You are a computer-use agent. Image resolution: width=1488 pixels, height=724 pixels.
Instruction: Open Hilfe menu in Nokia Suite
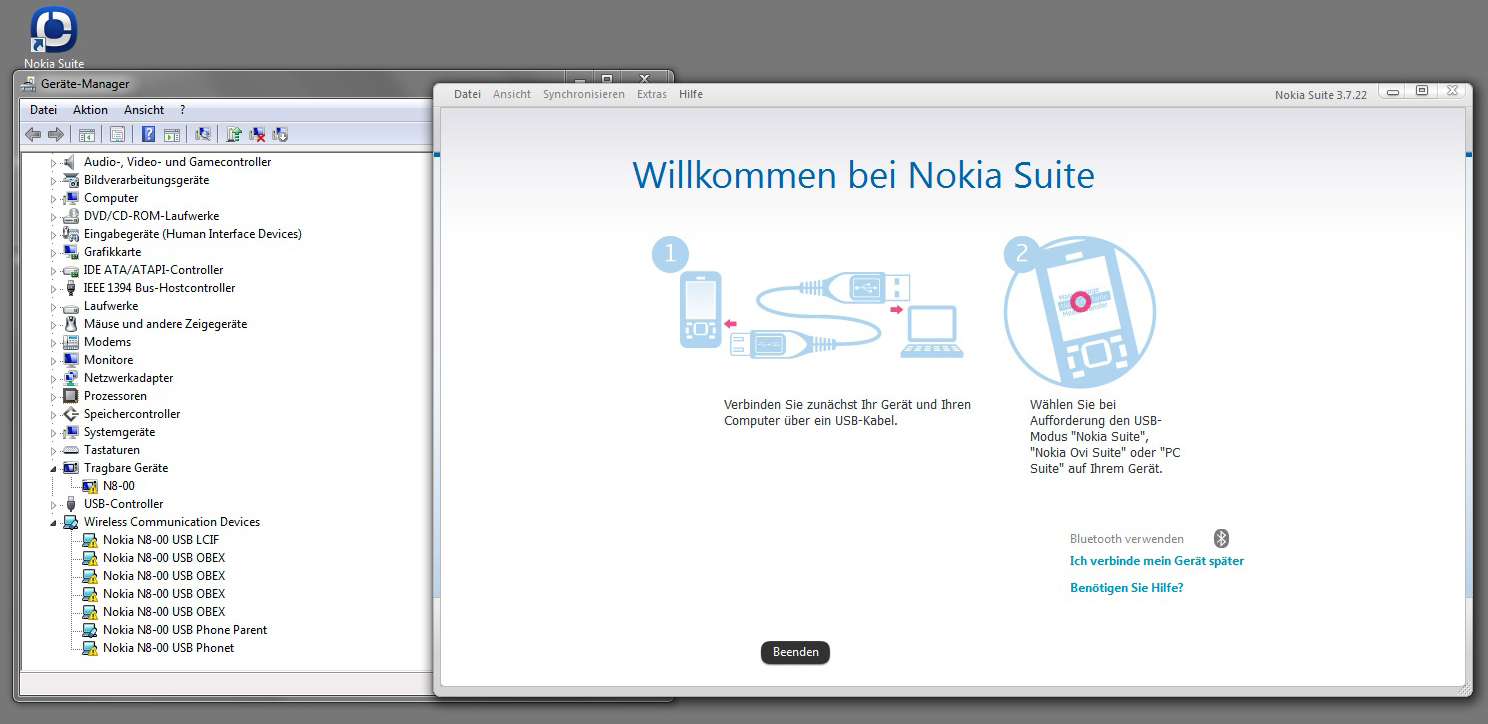[x=691, y=94]
